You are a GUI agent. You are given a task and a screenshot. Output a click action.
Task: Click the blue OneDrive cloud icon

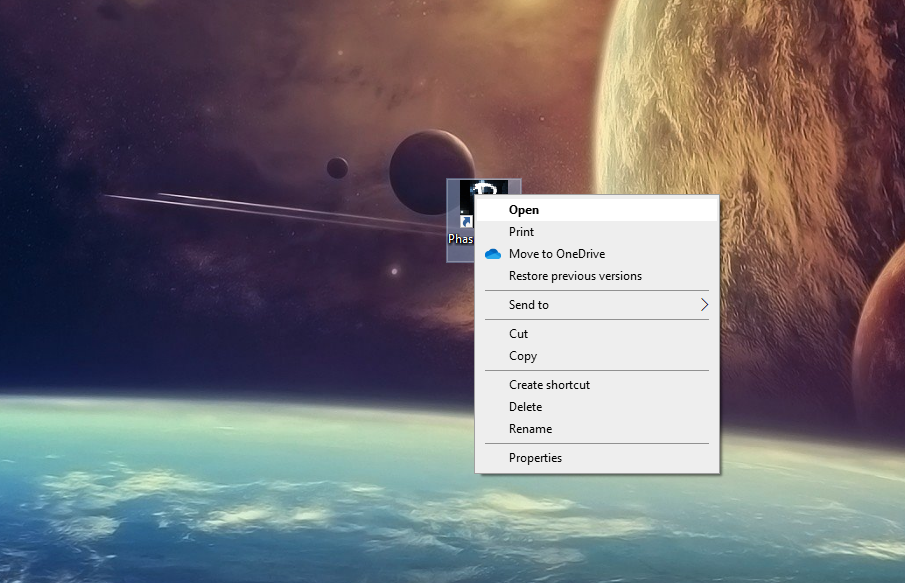click(x=492, y=254)
